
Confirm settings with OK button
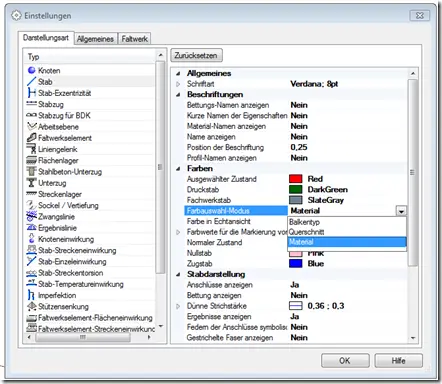click(345, 361)
